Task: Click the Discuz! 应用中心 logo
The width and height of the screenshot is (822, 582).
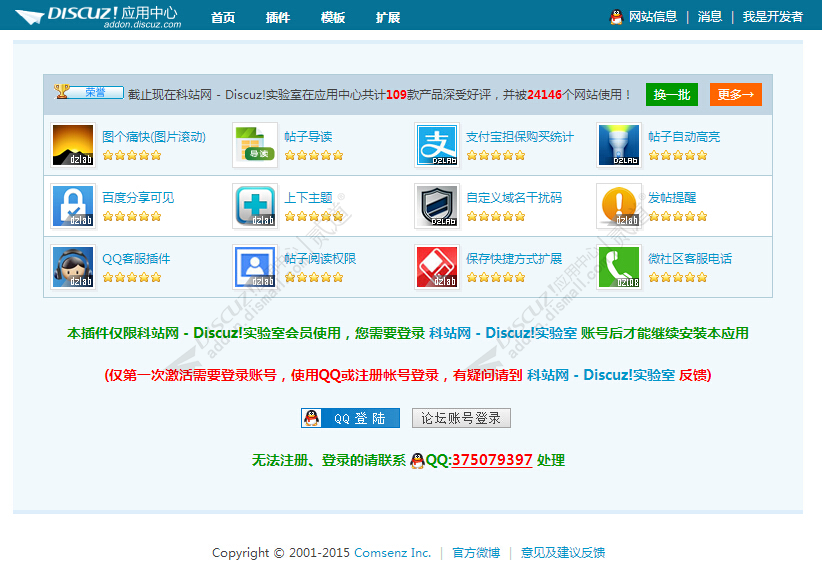Action: coord(98,16)
